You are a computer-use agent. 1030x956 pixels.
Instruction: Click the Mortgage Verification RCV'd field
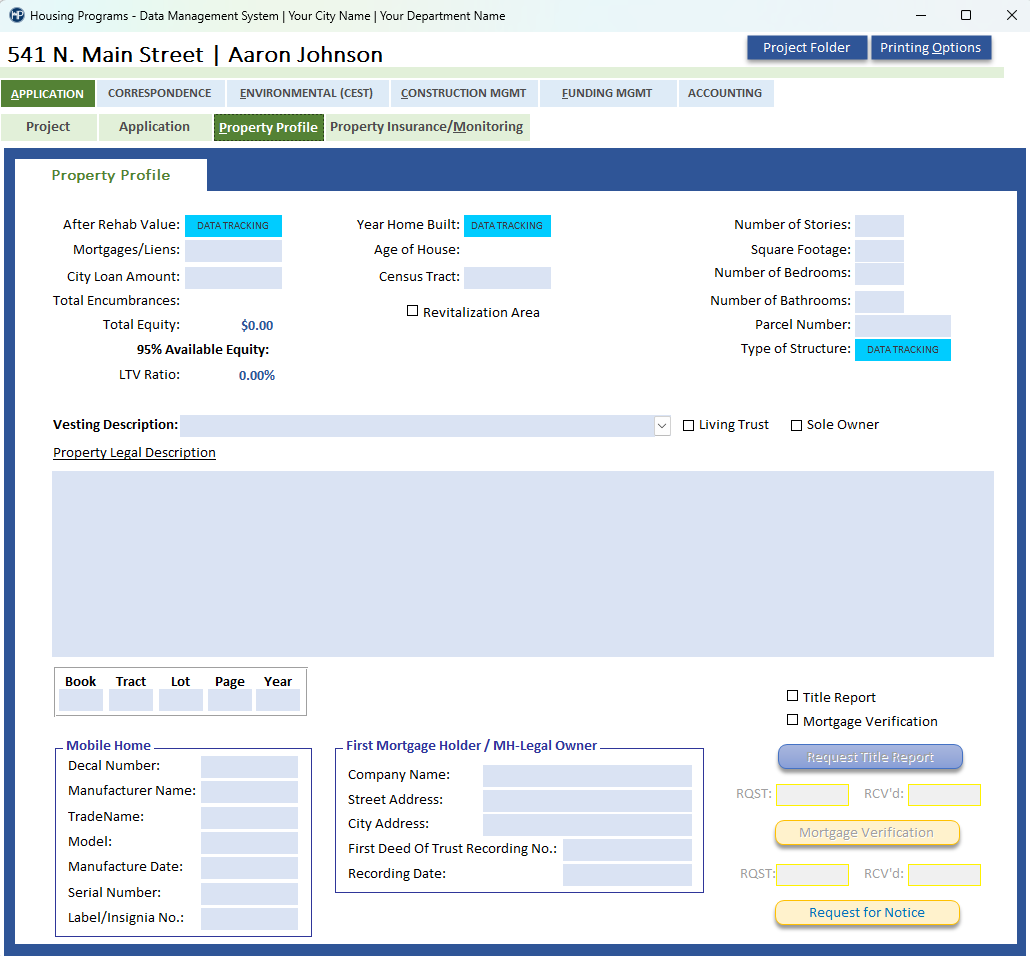[944, 875]
